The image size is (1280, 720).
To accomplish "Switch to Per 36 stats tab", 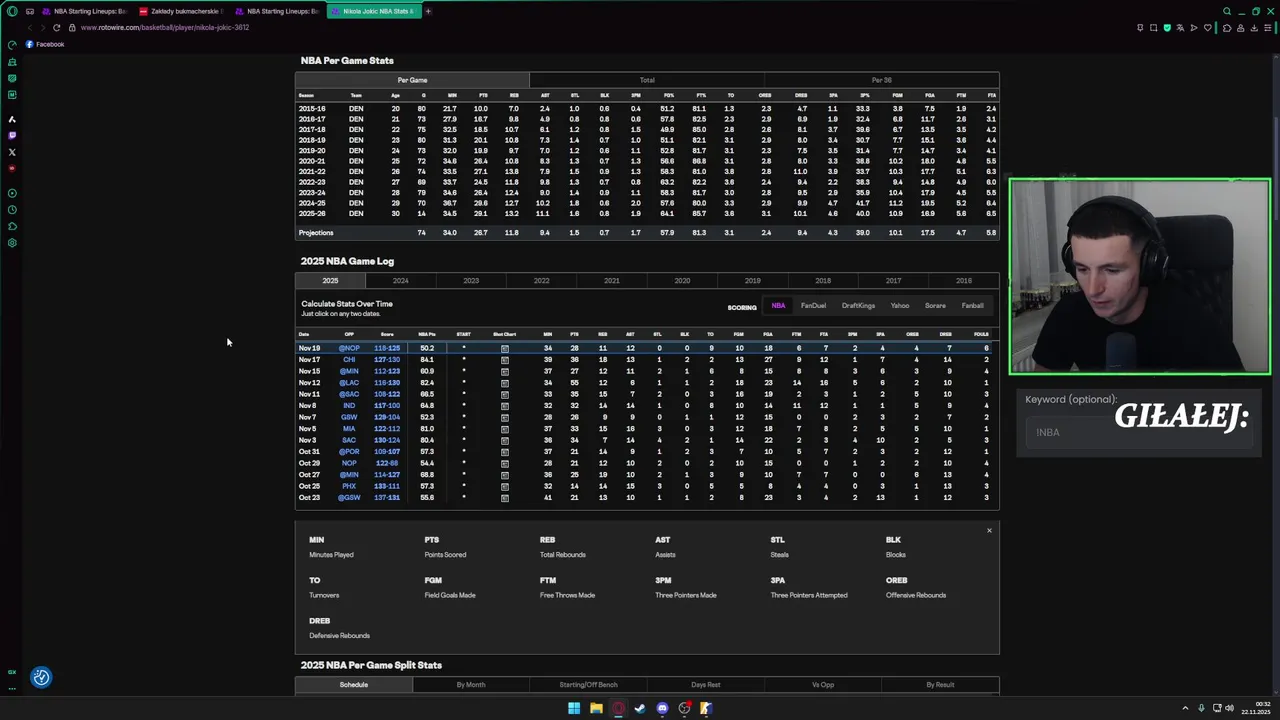I will tap(881, 80).
